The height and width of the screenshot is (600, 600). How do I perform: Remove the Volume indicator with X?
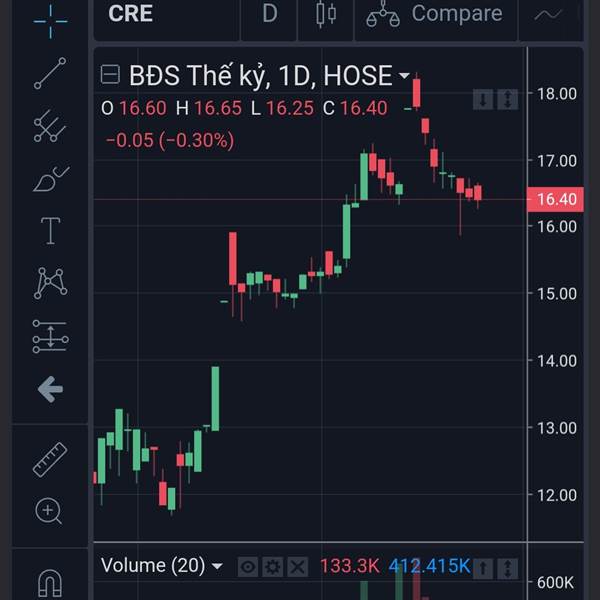click(298, 567)
